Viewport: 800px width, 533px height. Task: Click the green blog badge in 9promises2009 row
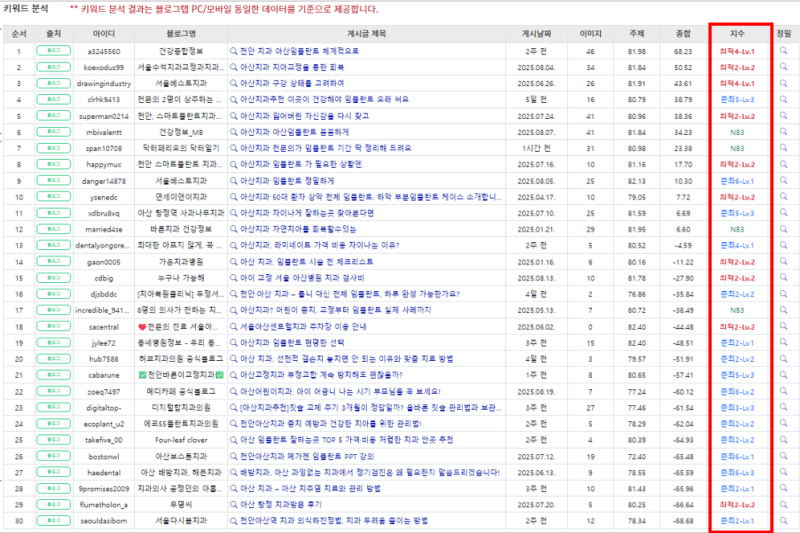coord(54,489)
